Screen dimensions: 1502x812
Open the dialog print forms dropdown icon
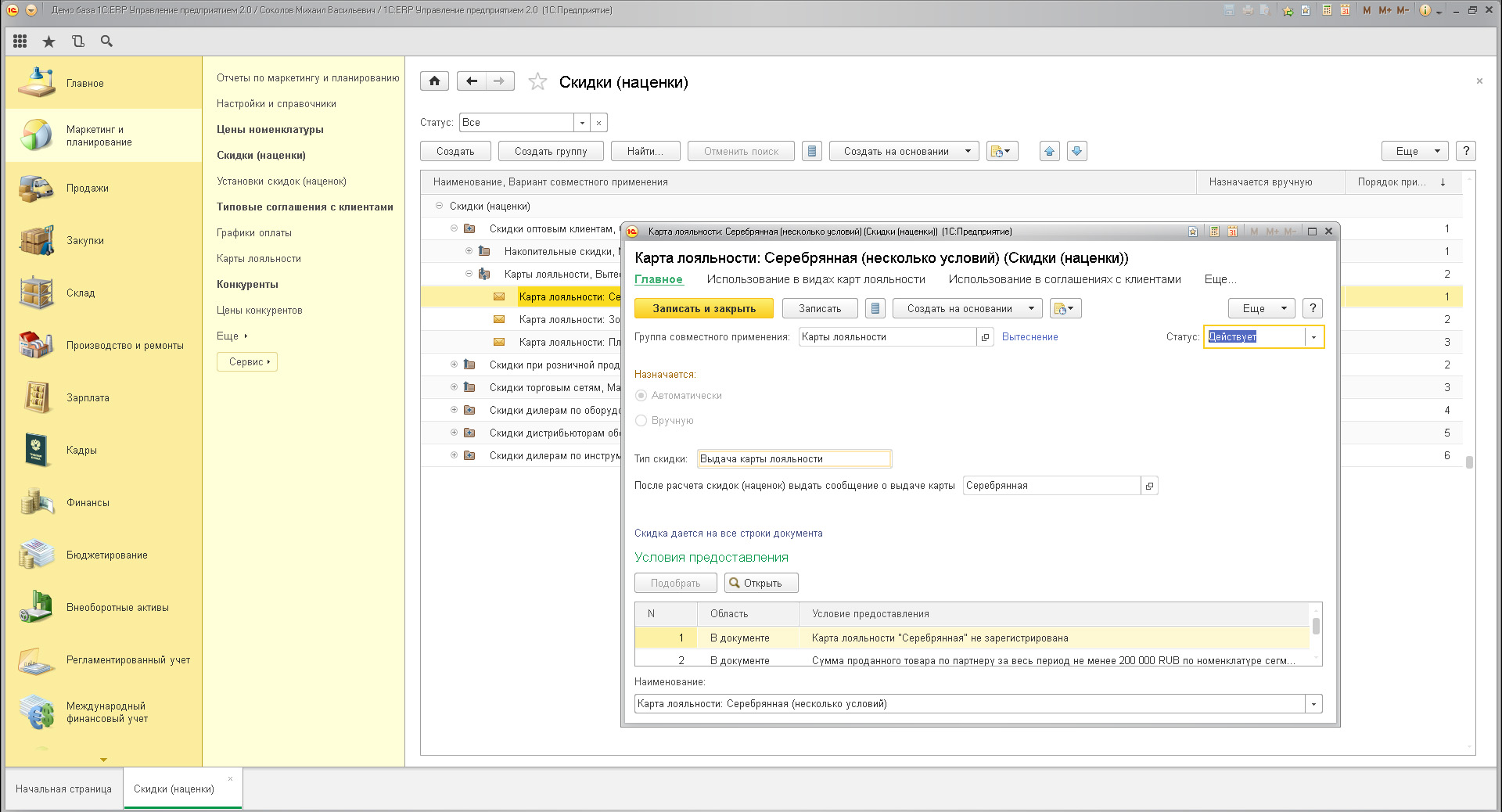click(x=1065, y=308)
